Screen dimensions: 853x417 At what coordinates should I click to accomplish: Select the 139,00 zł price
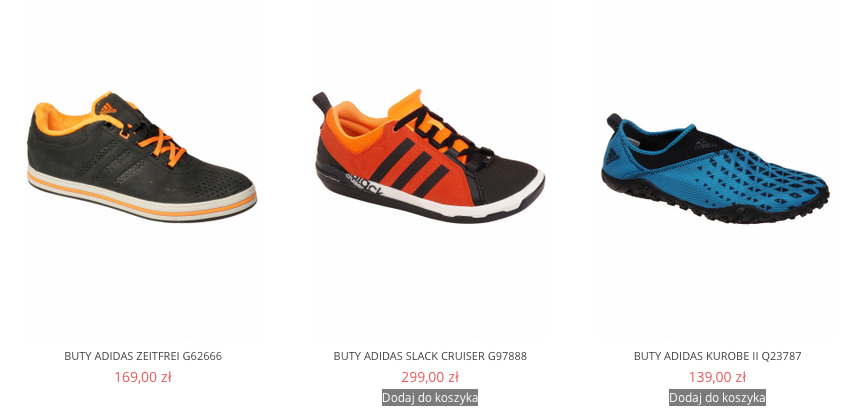pos(718,377)
